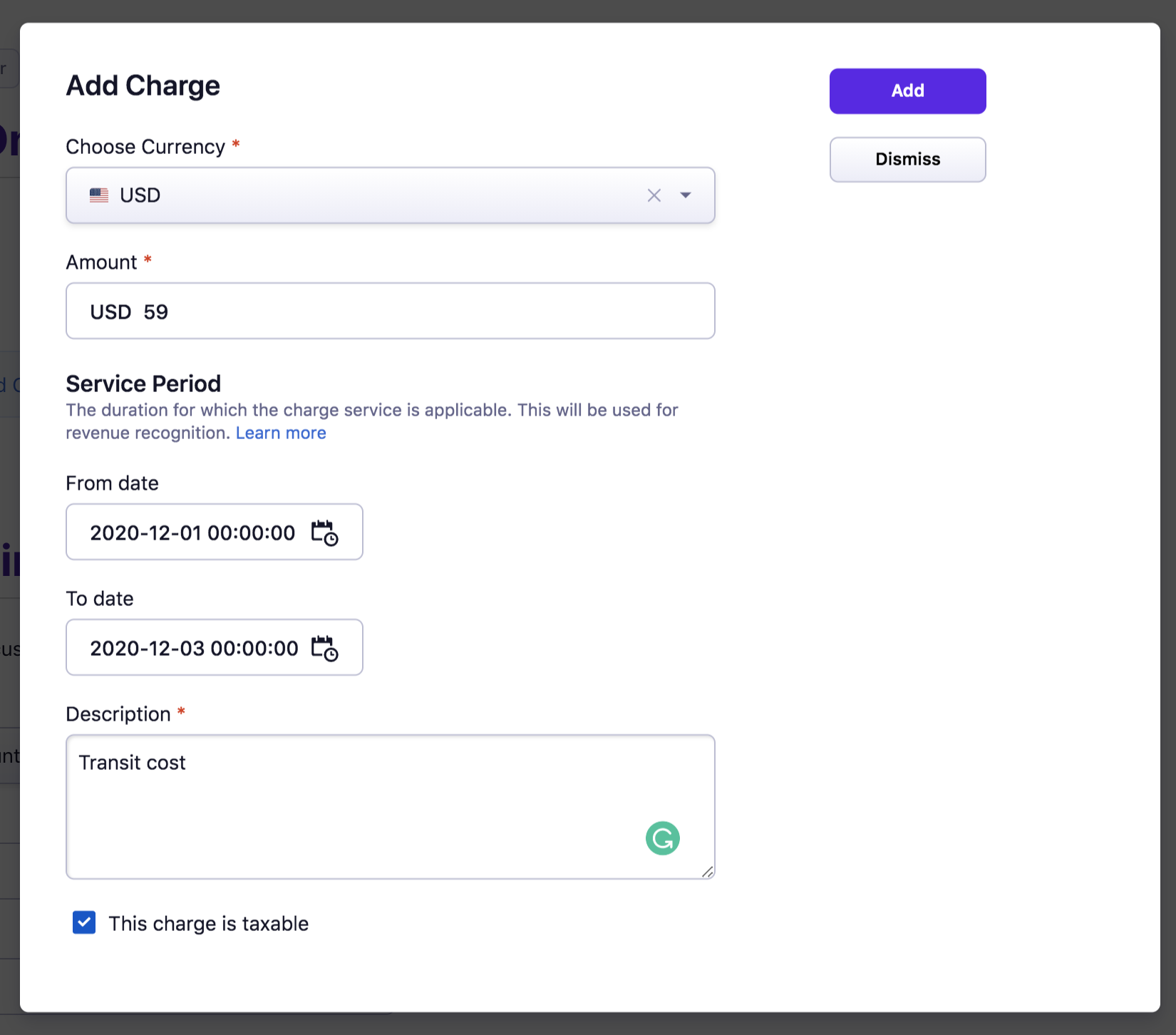Click the Add button
Image resolution: width=1176 pixels, height=1035 pixels.
tap(907, 91)
